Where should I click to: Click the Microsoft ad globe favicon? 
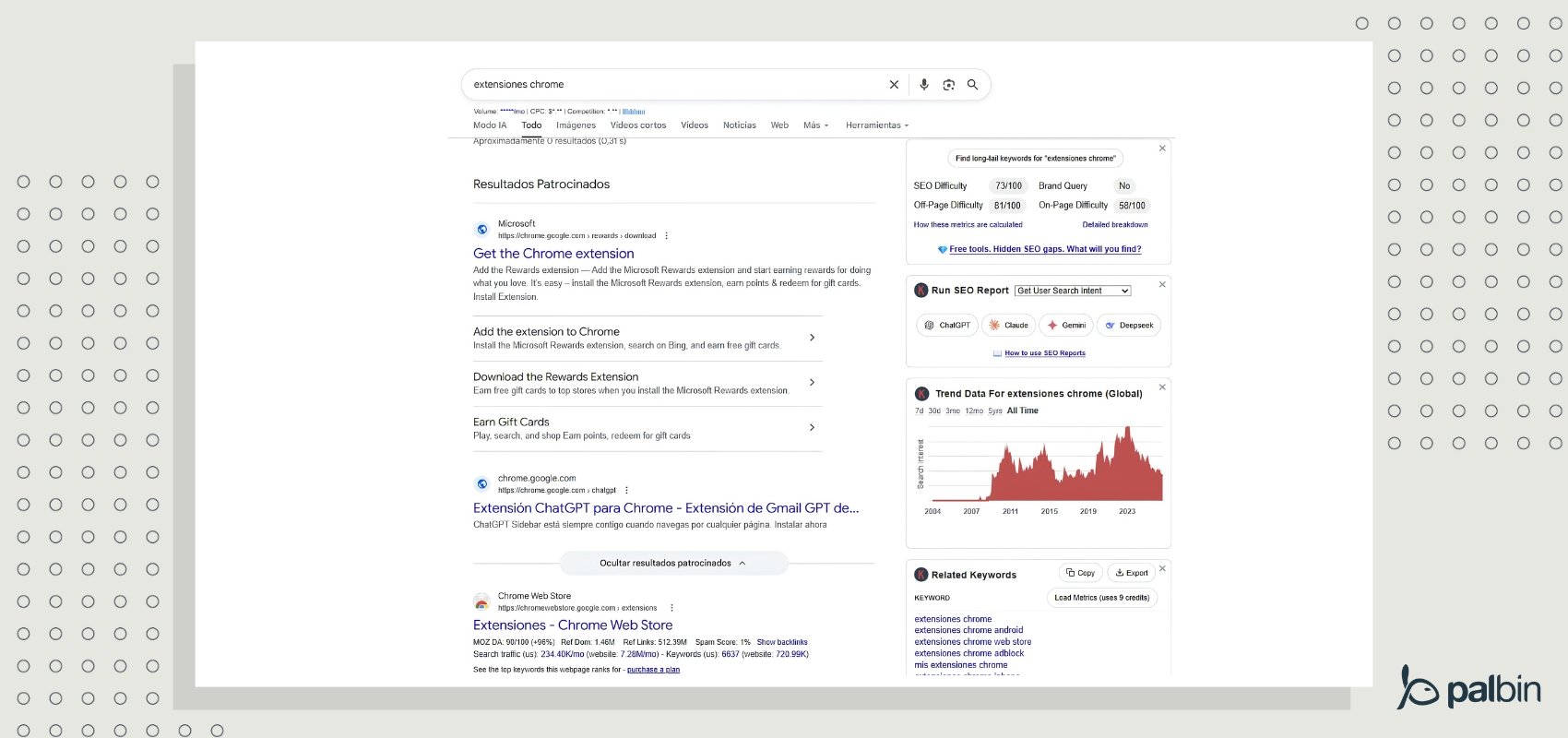pyautogui.click(x=481, y=230)
